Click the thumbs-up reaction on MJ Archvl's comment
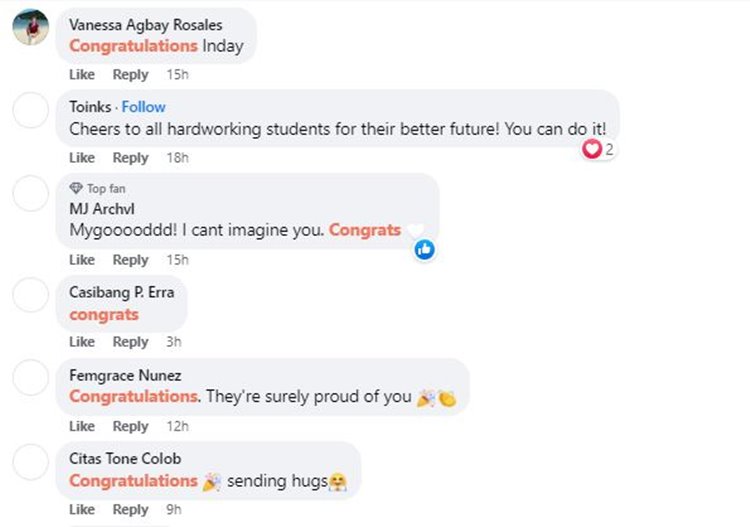The image size is (750, 527). point(424,249)
